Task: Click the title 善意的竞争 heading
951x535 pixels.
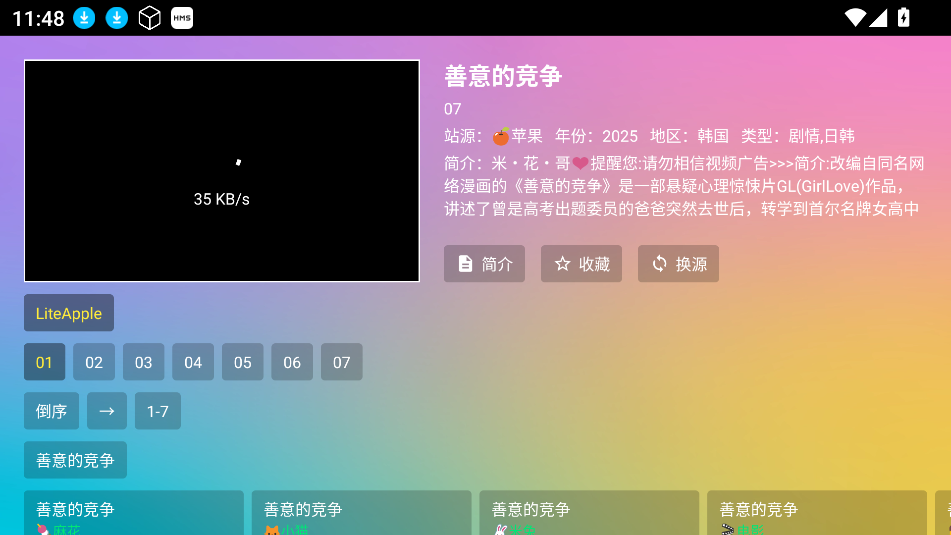Action: (x=503, y=76)
